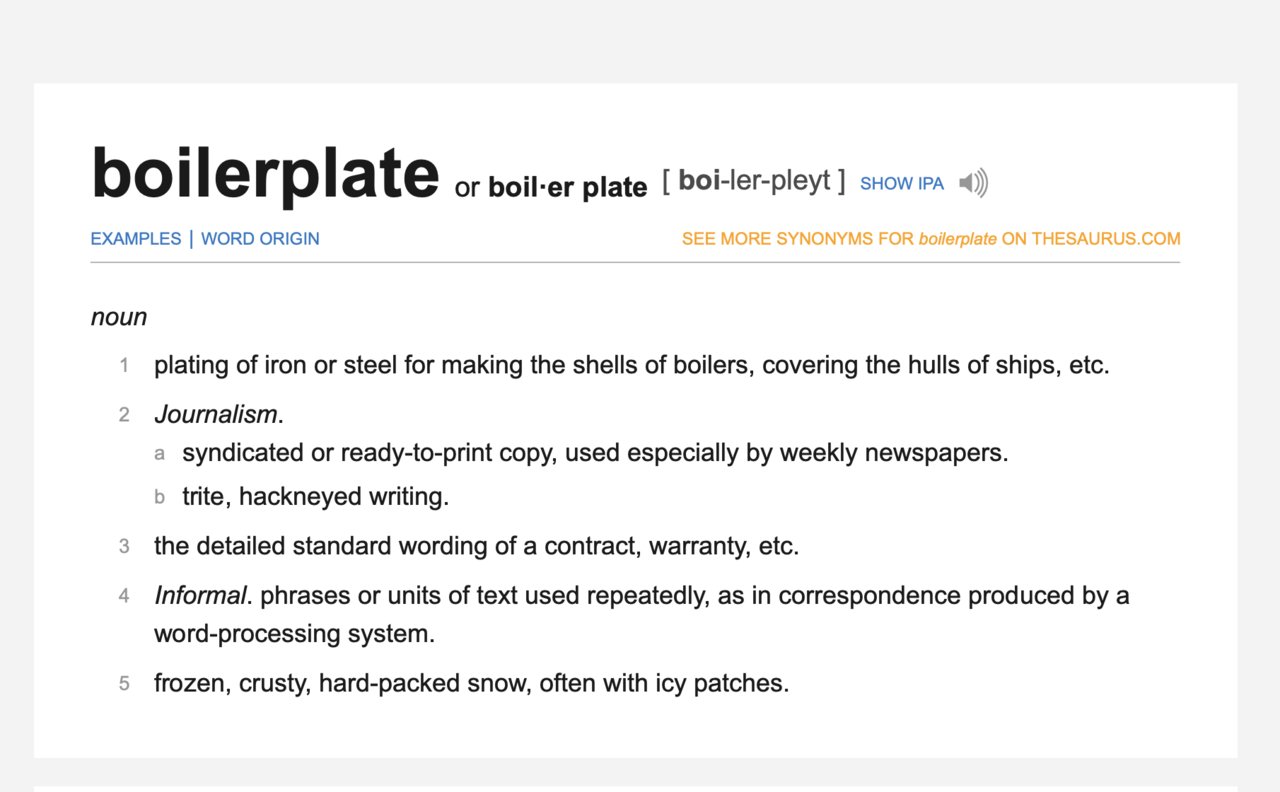Open the EXAMPLES link

click(136, 239)
